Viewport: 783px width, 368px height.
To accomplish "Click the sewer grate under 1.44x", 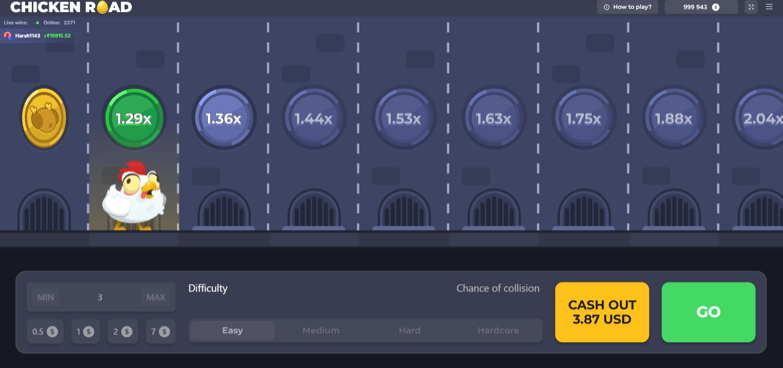I will (x=314, y=210).
